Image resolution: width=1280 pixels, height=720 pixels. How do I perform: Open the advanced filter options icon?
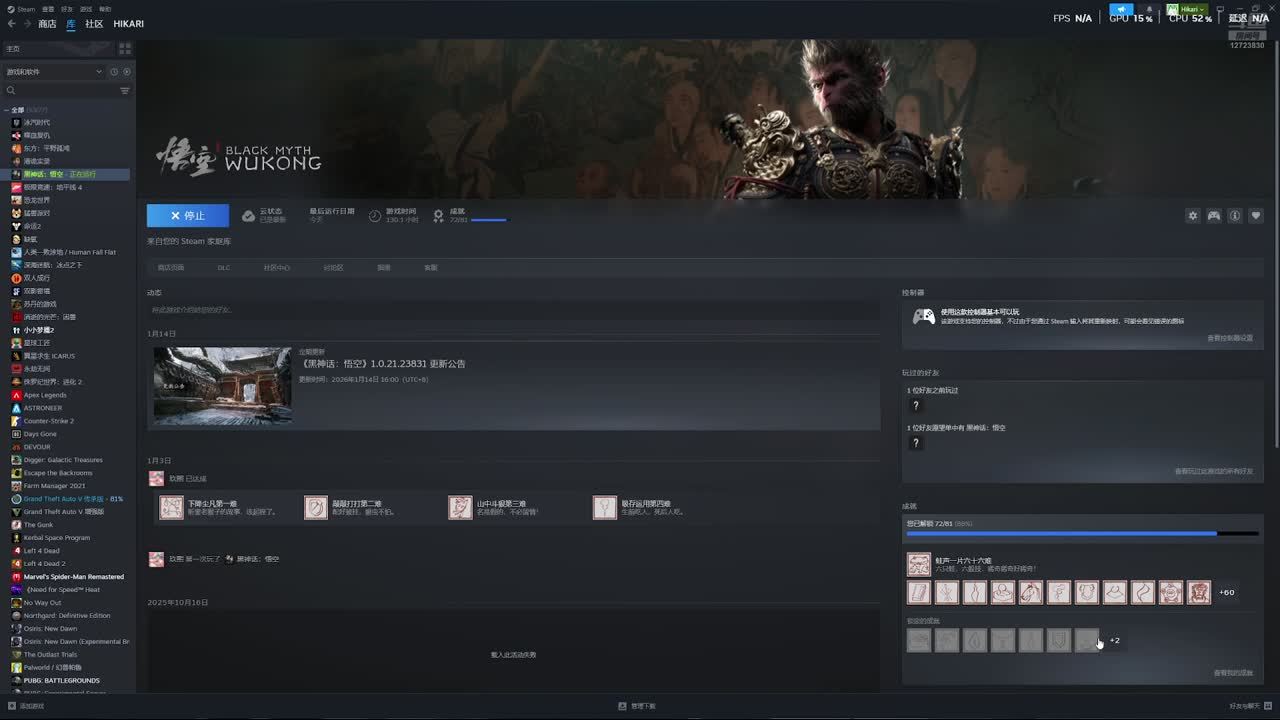[x=125, y=91]
